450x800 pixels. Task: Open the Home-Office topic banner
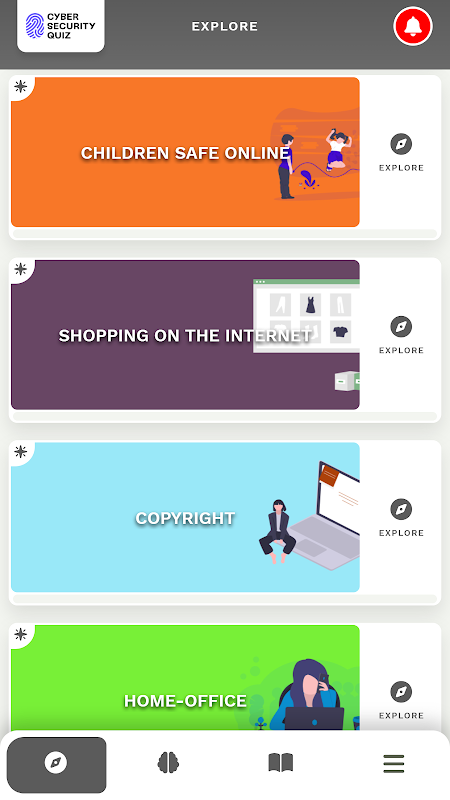point(185,679)
